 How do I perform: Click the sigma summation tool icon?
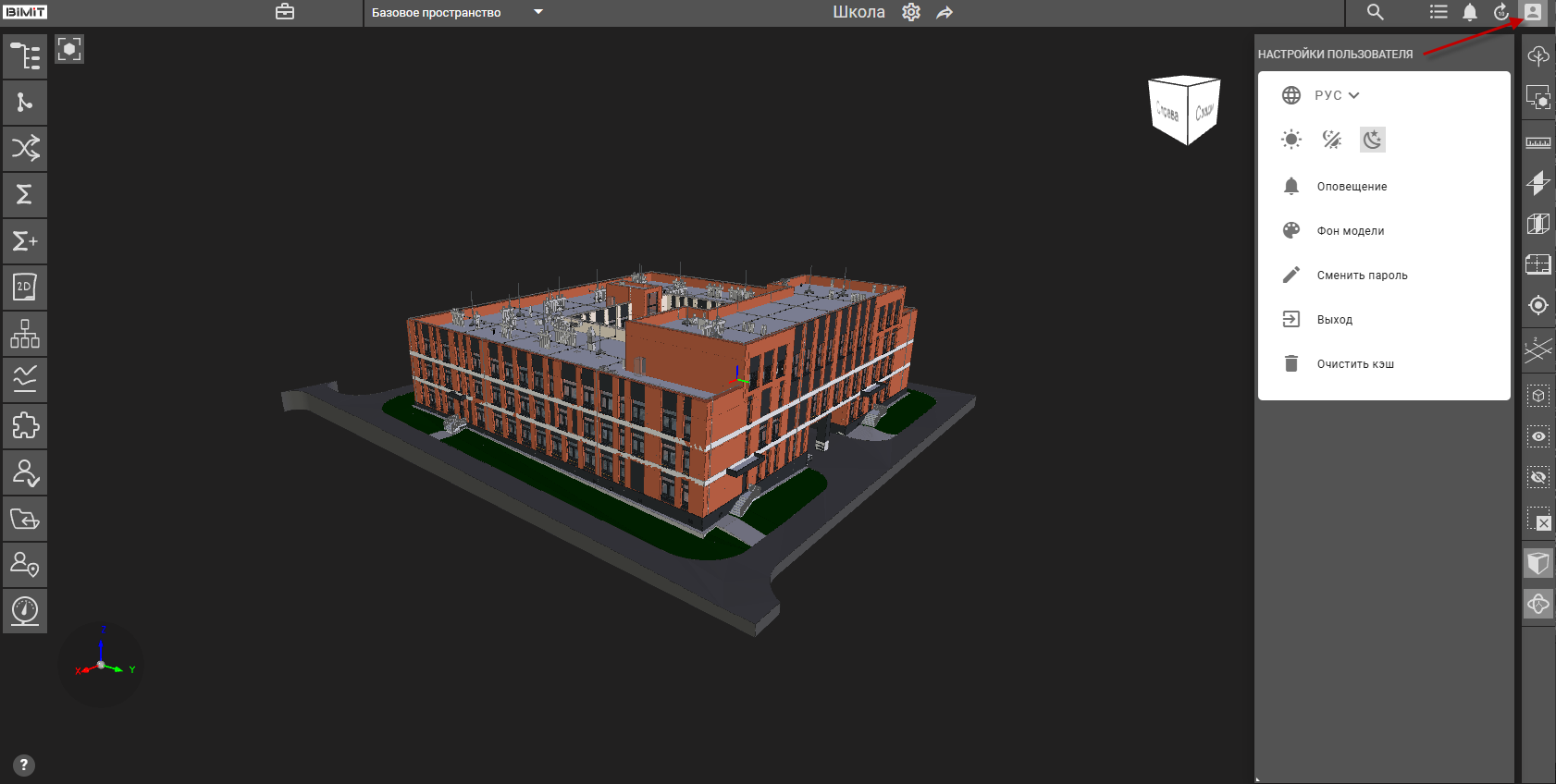click(25, 194)
